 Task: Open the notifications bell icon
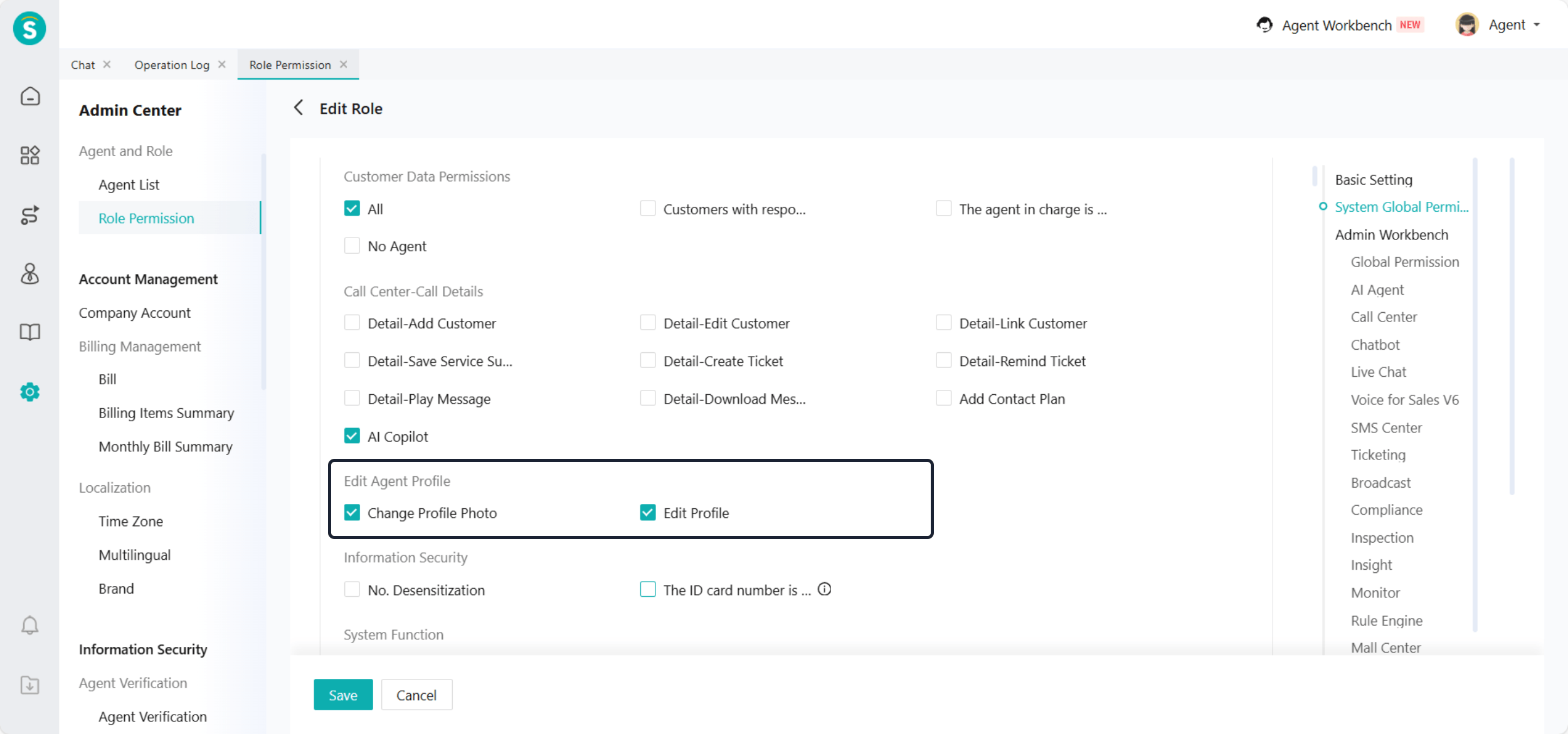tap(29, 625)
